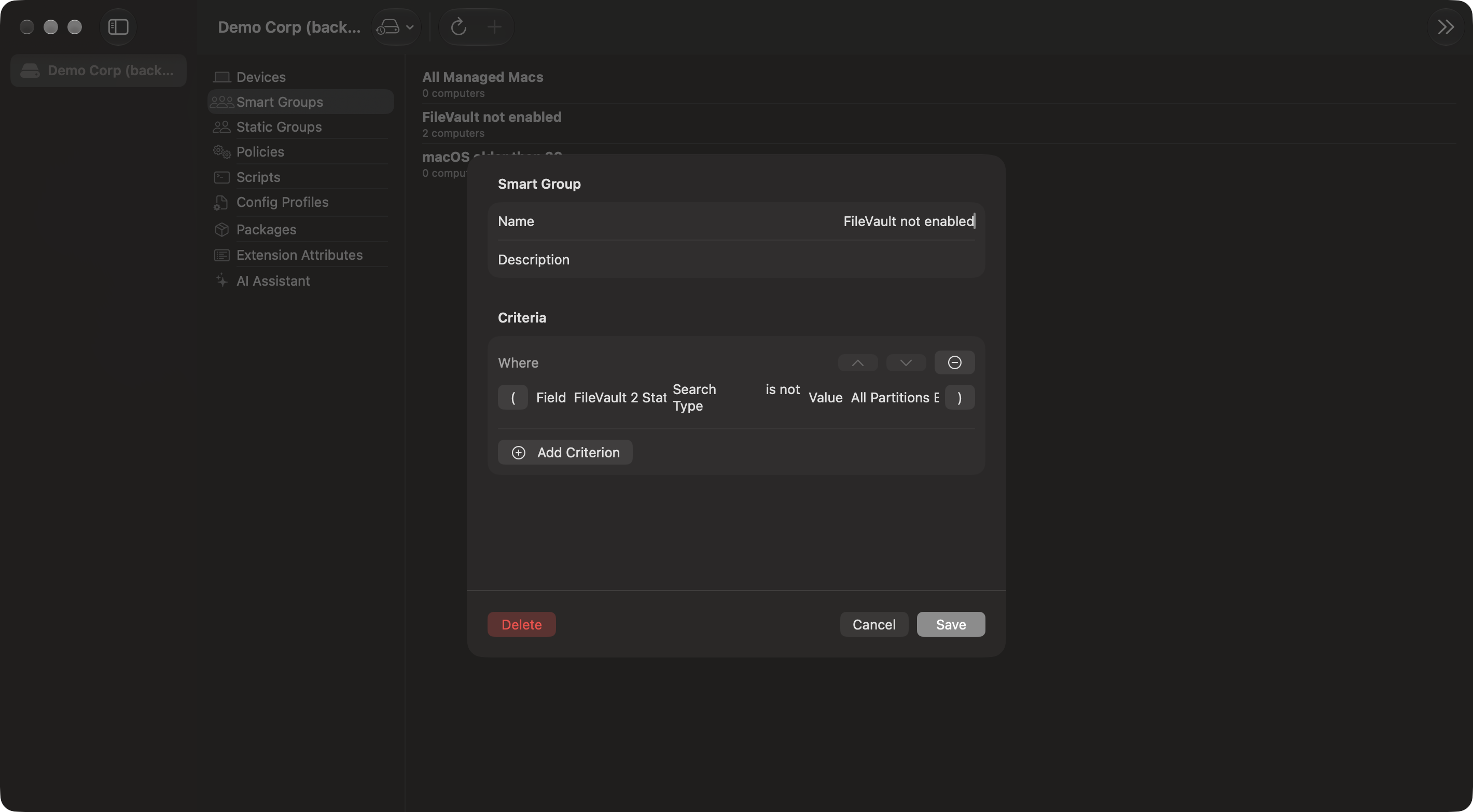Click the Description input field
Screen dimensions: 1473x812
point(736,260)
